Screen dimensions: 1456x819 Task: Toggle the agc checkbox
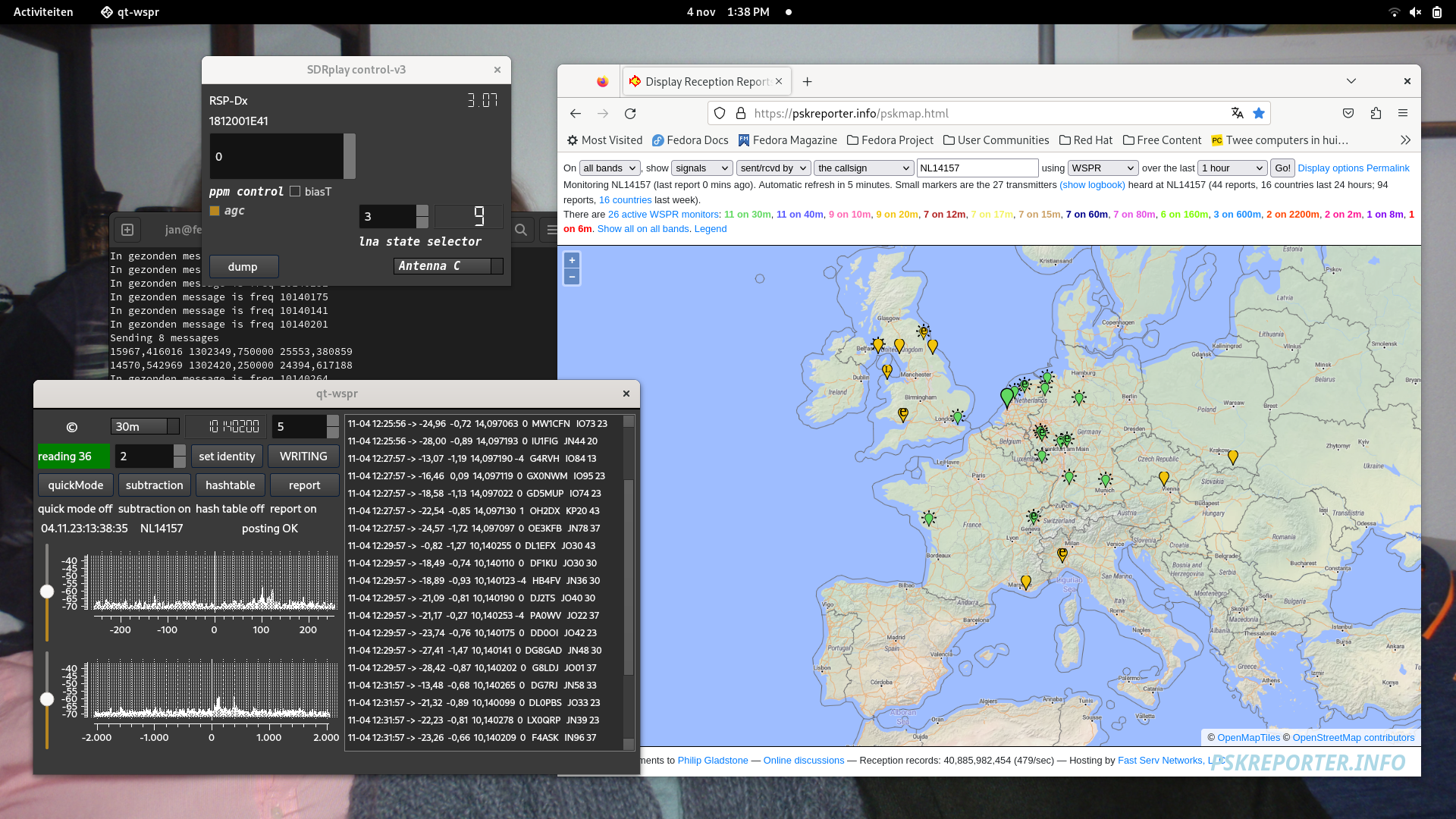click(x=215, y=211)
